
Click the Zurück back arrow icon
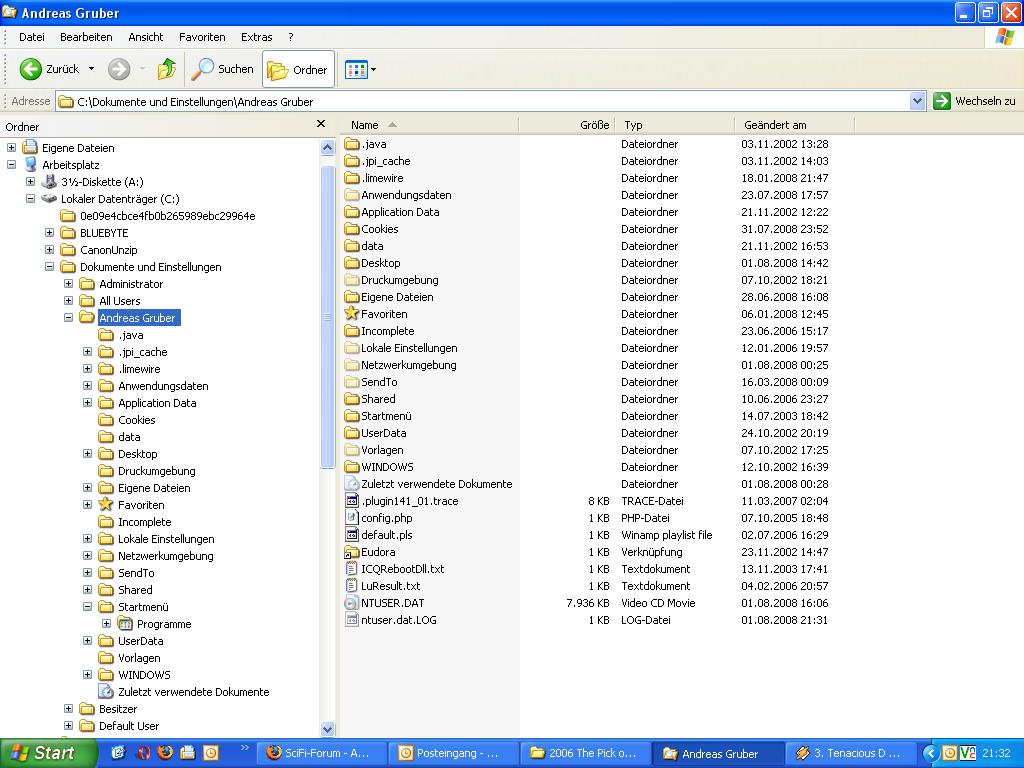31,69
